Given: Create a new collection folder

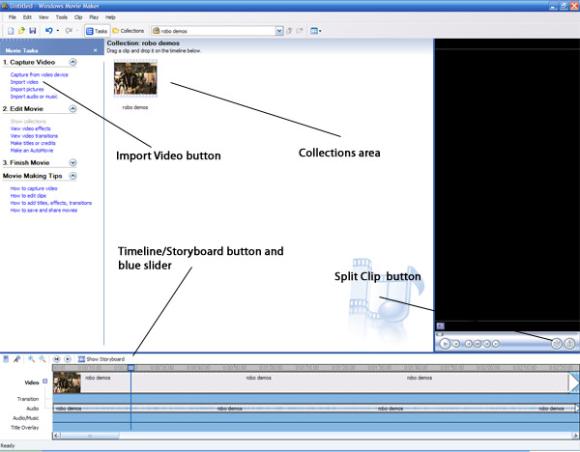Looking at the screenshot, I should click(300, 31).
